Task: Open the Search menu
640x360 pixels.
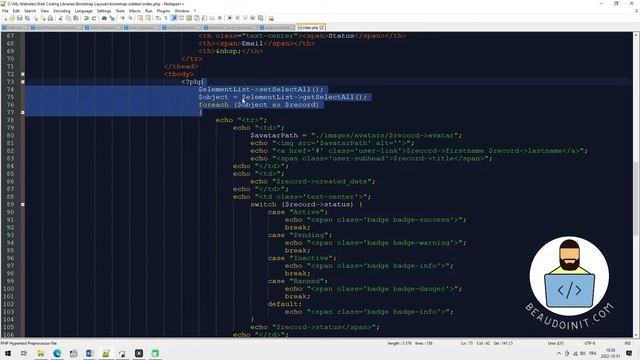Action: tap(30, 11)
